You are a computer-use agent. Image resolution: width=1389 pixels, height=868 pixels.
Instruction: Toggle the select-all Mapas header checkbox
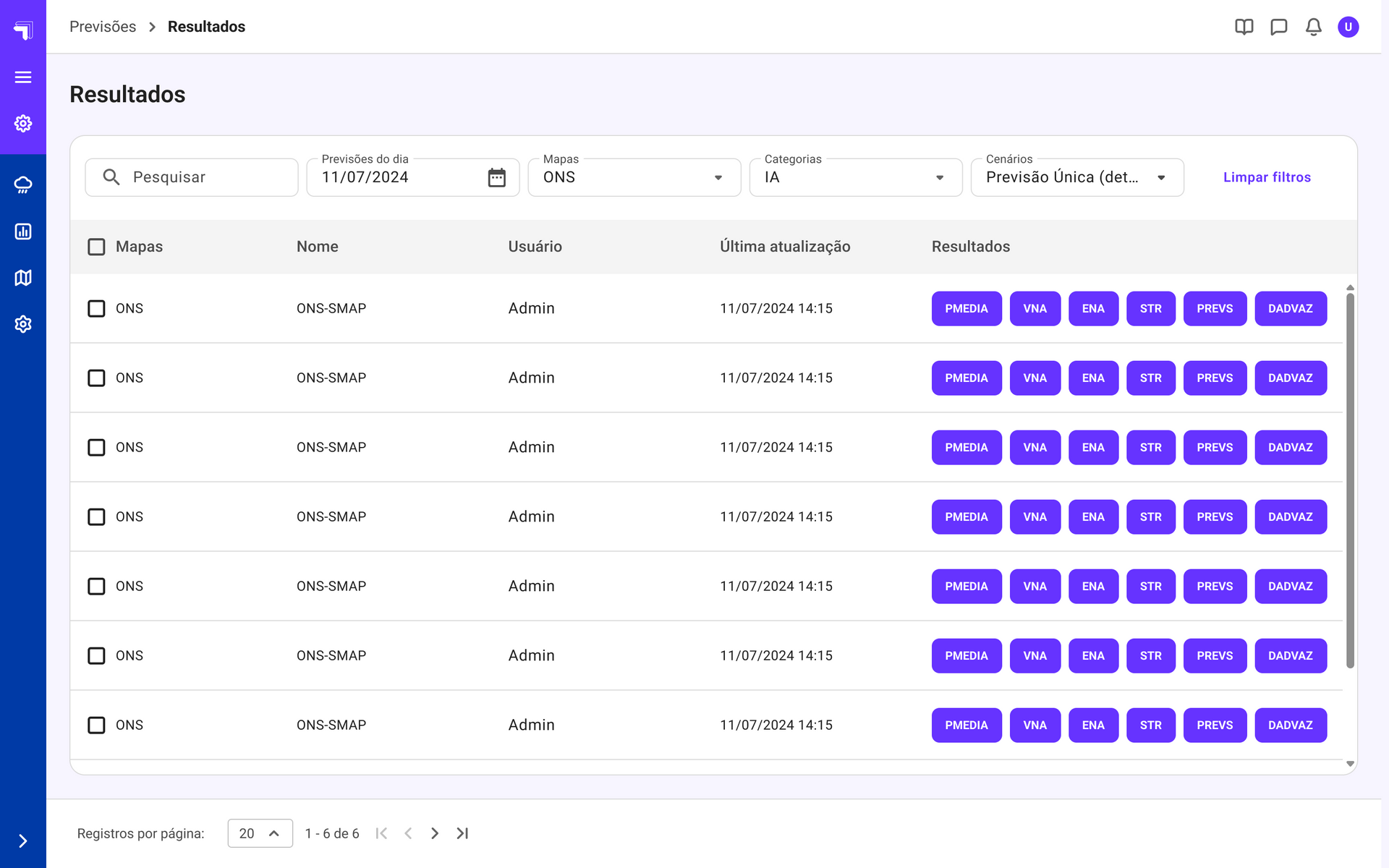[96, 247]
